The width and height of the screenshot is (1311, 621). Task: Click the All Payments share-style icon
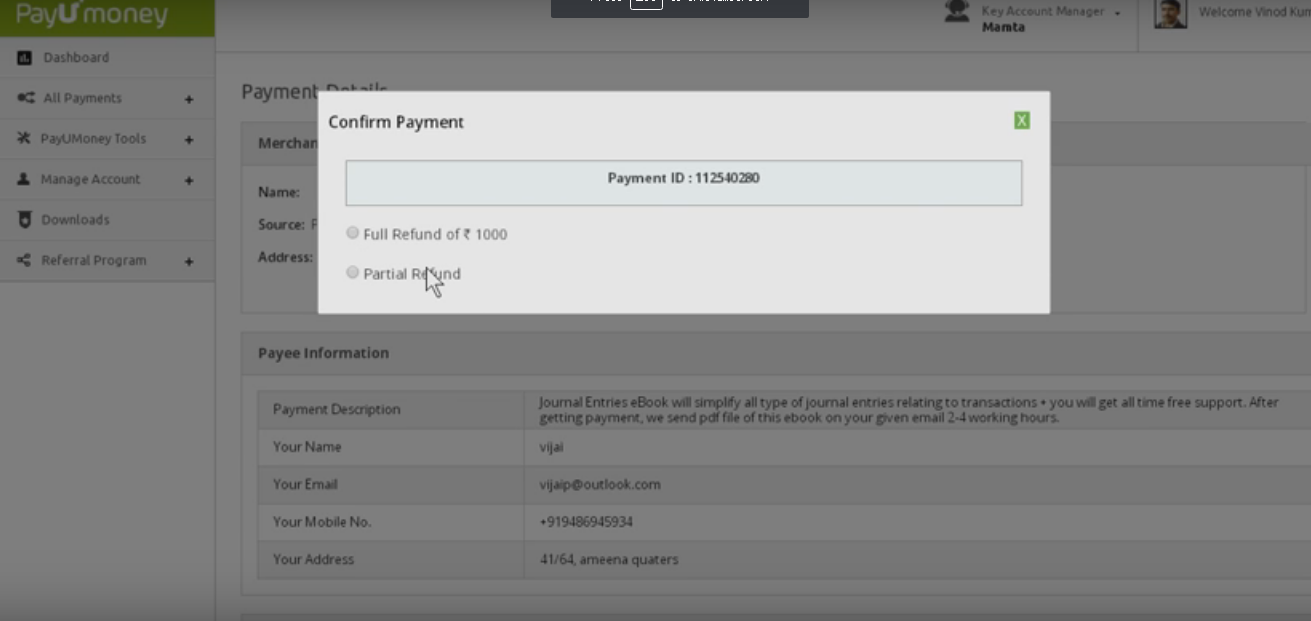25,98
